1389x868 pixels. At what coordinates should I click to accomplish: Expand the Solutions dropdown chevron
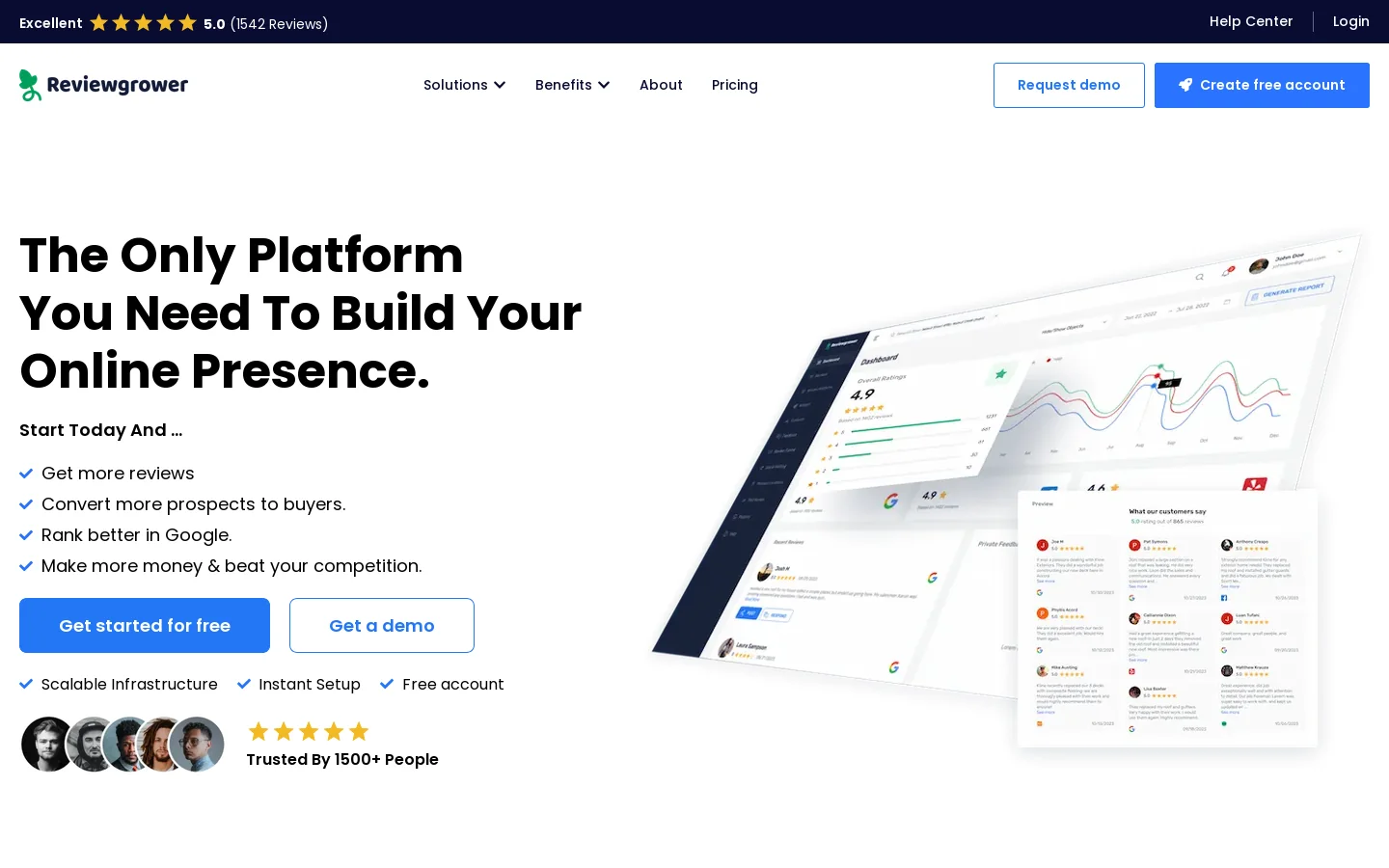pos(500,85)
